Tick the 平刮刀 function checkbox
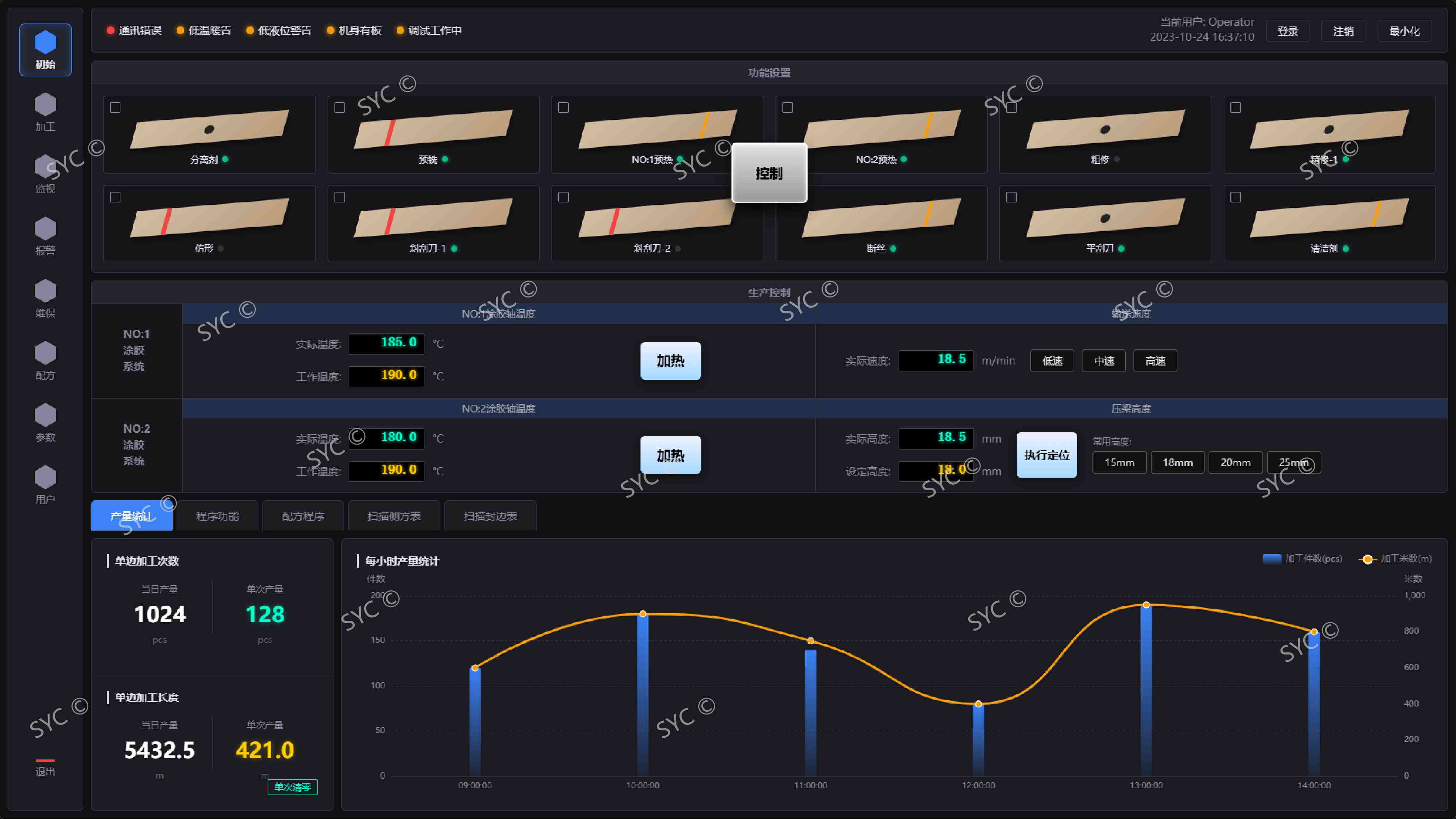 (x=1012, y=197)
